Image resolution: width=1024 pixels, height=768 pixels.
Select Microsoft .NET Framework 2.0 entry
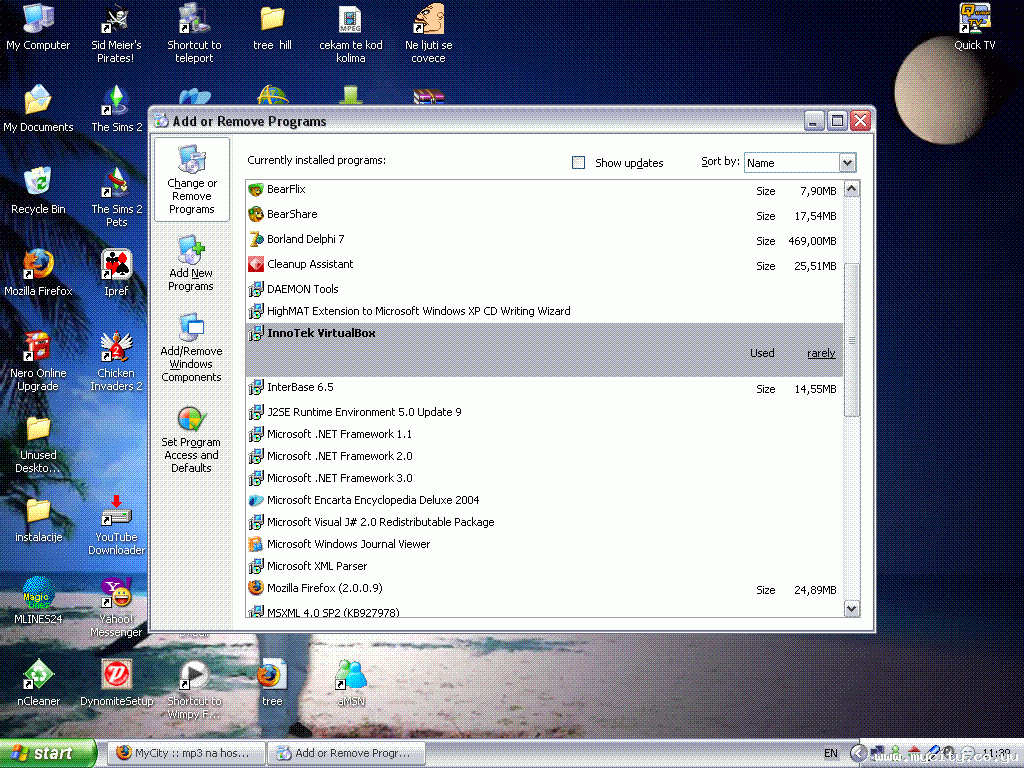click(x=339, y=456)
